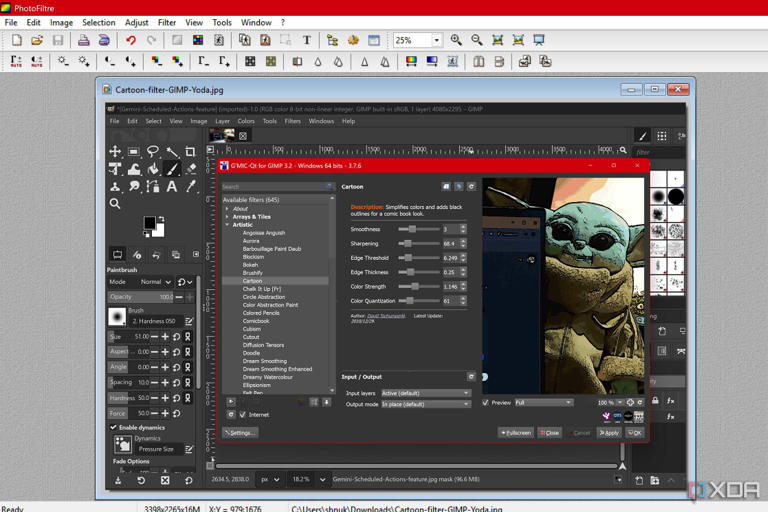Click the Zoom out magnifier icon
Screen dimensions: 768x512
click(477, 40)
